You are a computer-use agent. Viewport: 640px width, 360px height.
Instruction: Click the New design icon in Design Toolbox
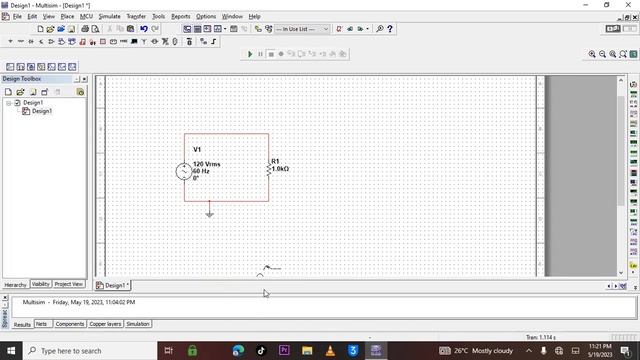(x=8, y=92)
